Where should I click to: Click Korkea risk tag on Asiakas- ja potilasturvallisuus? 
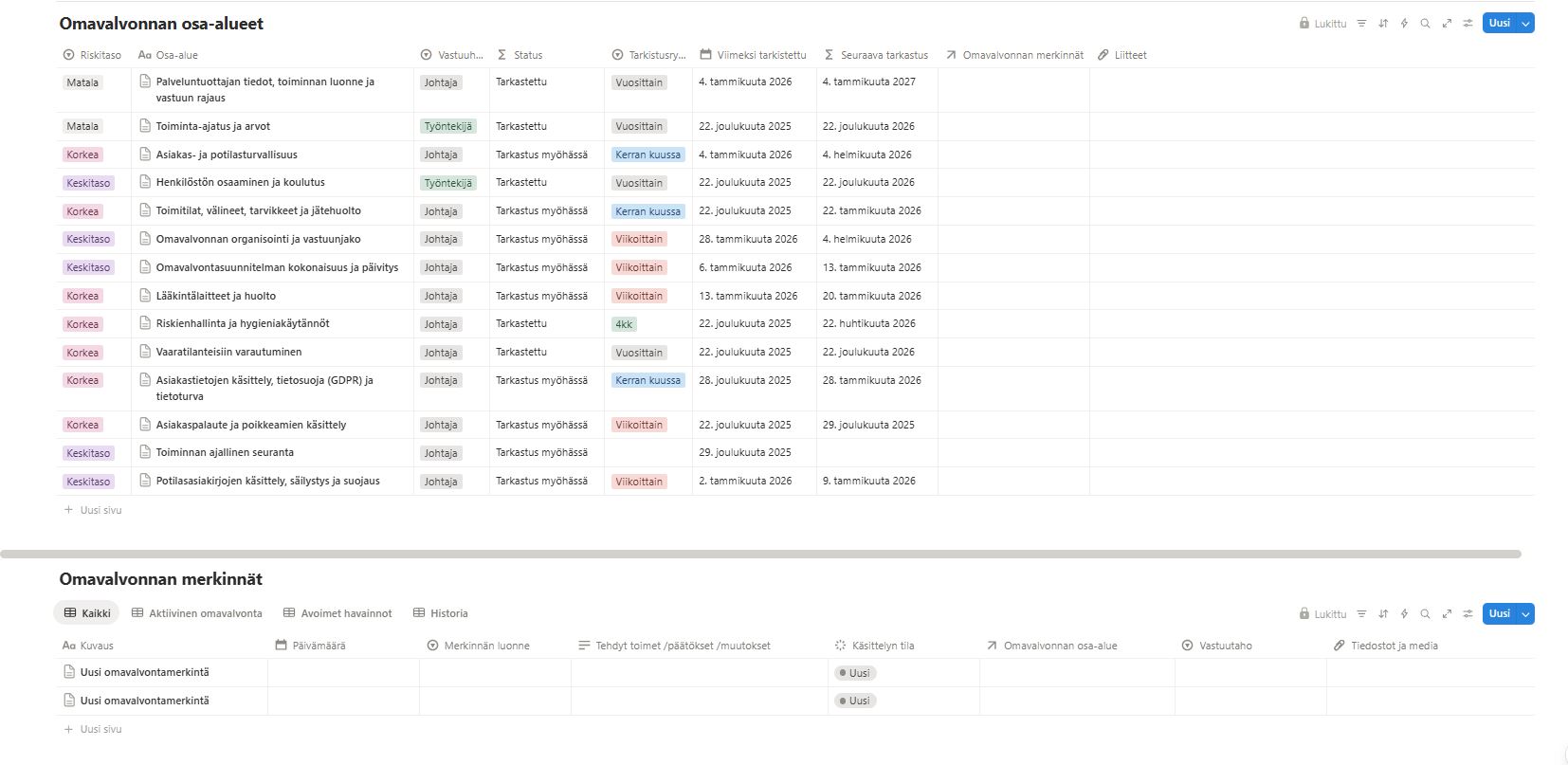tap(82, 155)
